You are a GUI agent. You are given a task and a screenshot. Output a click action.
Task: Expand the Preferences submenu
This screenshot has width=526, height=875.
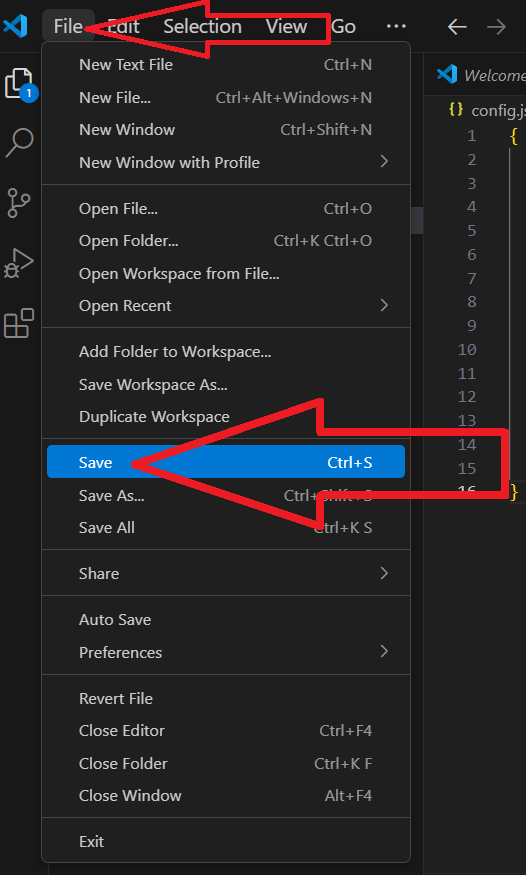pyautogui.click(x=226, y=652)
